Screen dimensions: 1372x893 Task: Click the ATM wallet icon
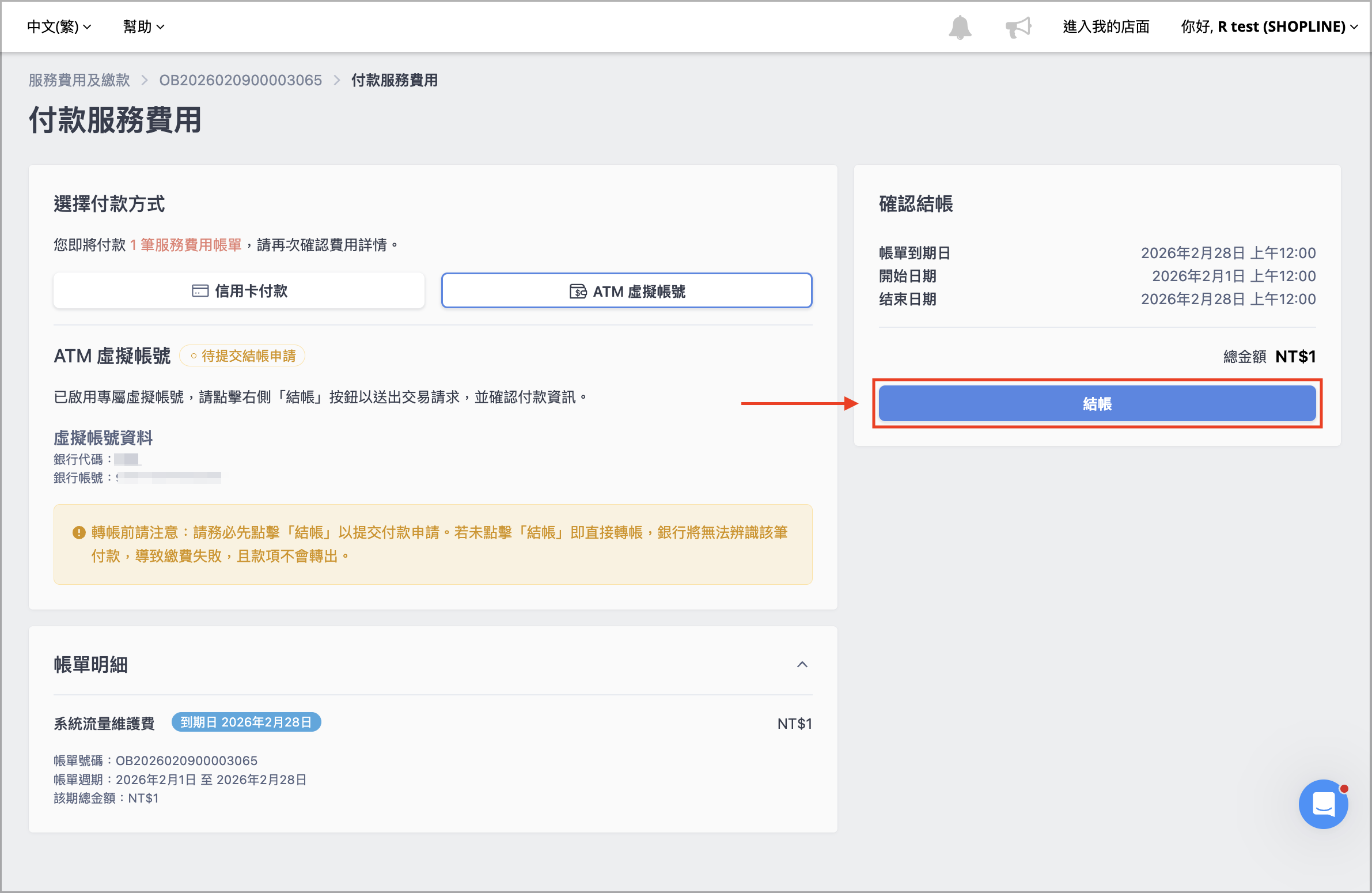pos(578,292)
